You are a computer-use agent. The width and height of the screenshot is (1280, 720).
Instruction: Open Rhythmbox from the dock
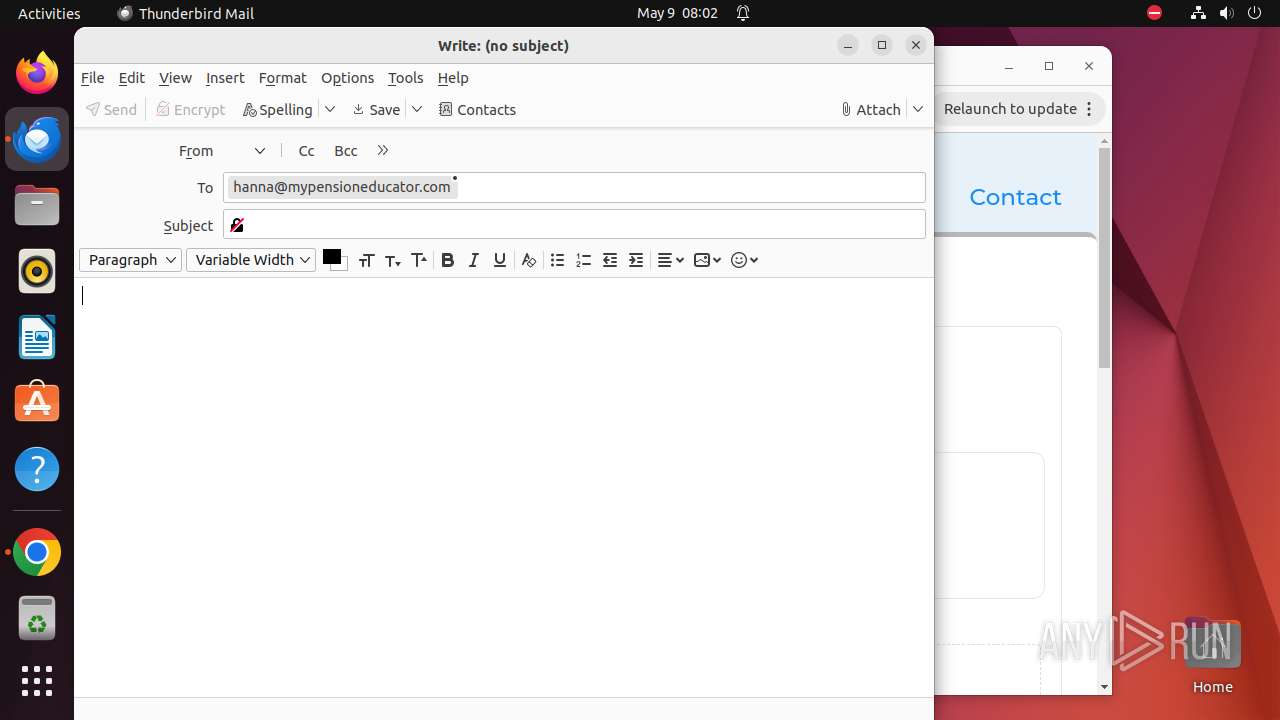click(37, 271)
